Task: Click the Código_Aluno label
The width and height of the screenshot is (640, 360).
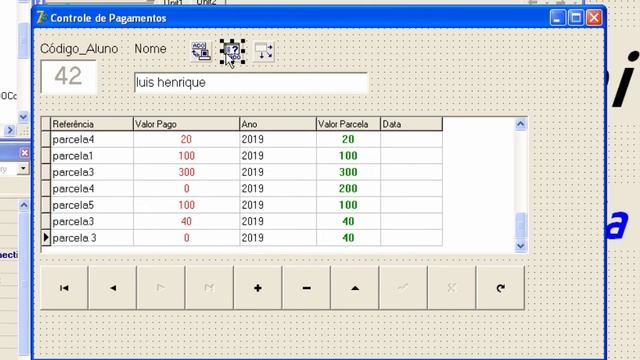Action: (x=79, y=49)
